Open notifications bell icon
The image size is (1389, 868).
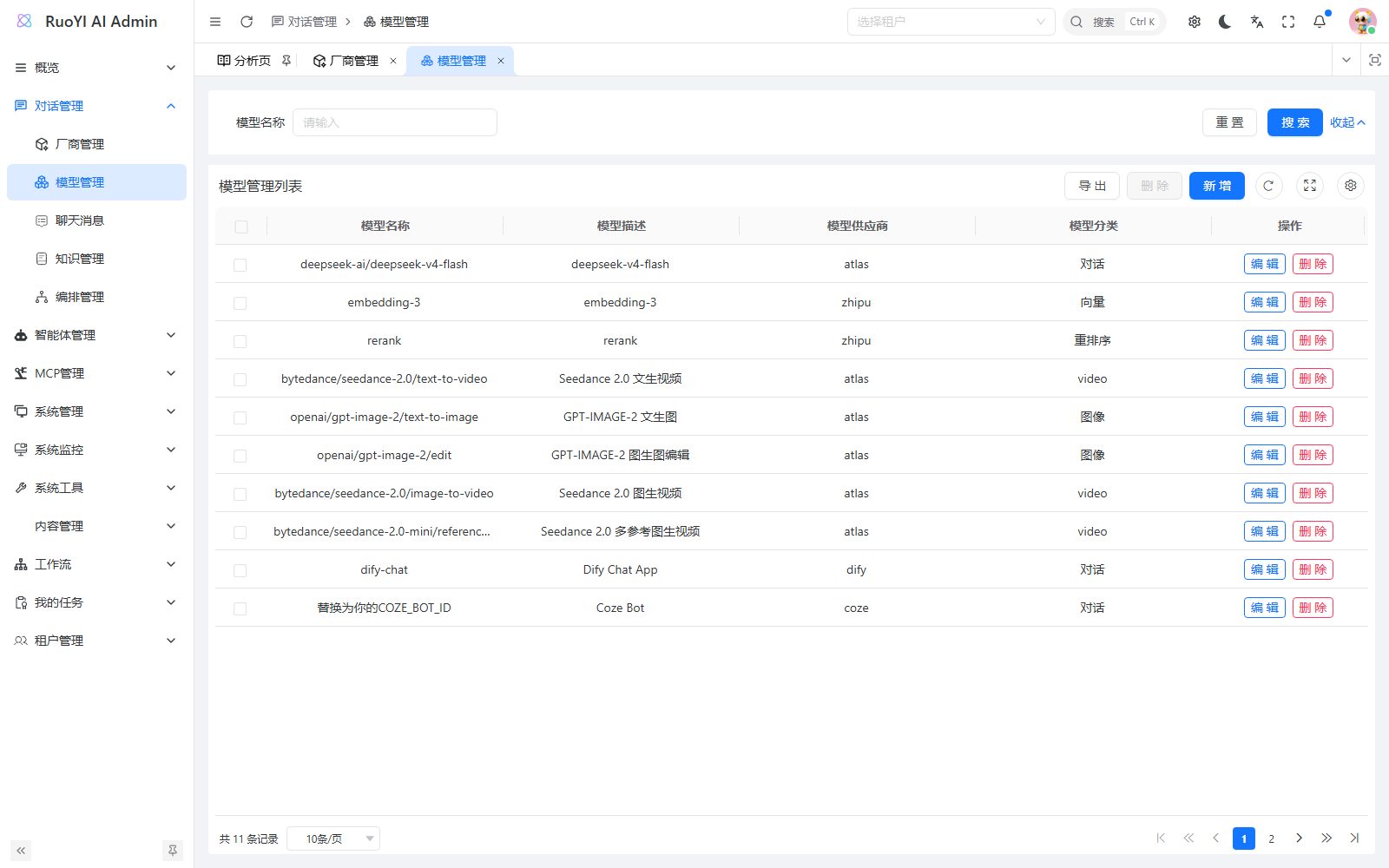(1320, 22)
